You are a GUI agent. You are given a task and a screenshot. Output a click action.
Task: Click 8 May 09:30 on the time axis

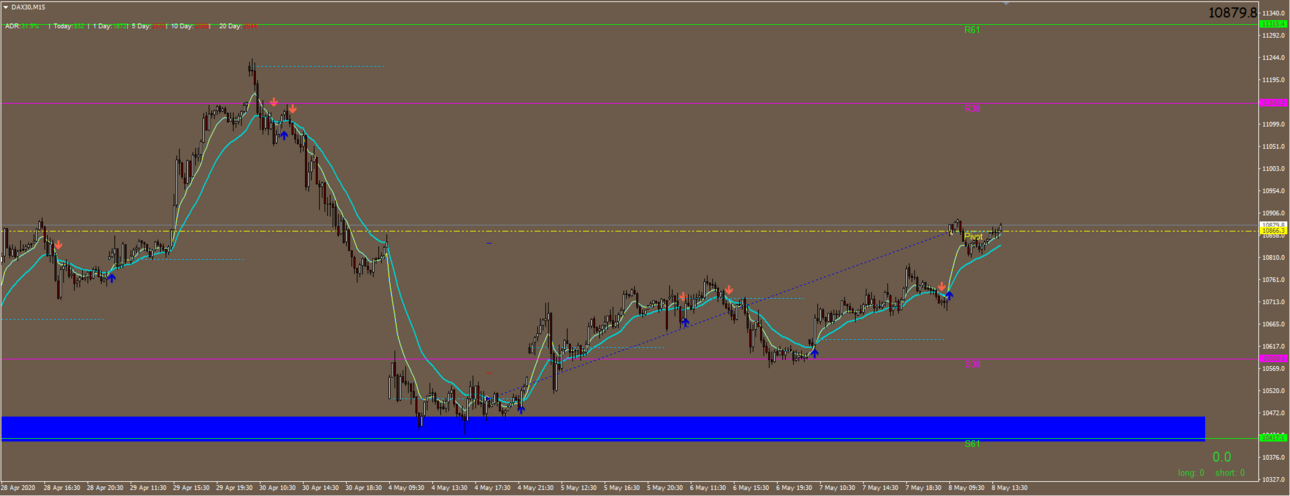pyautogui.click(x=967, y=489)
